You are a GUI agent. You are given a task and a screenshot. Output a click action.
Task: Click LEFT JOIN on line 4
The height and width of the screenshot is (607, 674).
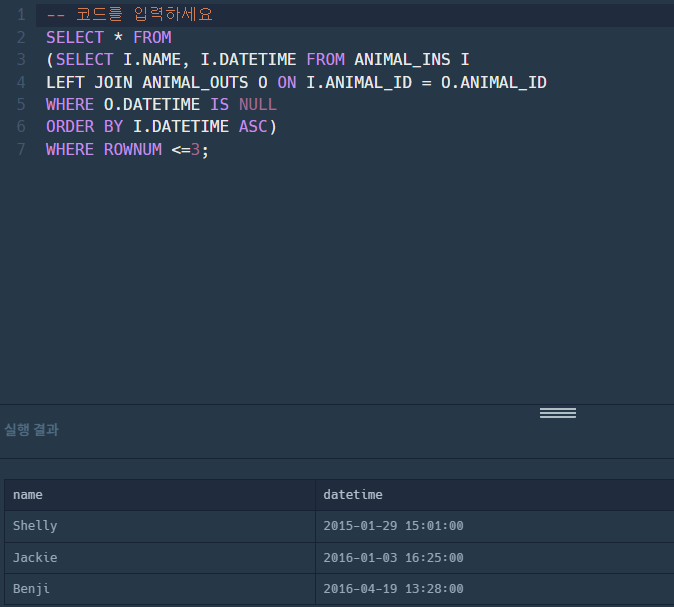click(x=89, y=82)
